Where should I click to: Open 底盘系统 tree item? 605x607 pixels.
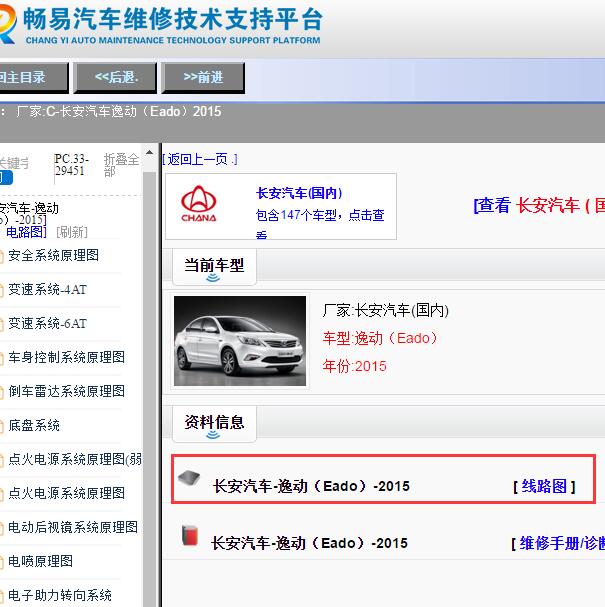pos(34,425)
